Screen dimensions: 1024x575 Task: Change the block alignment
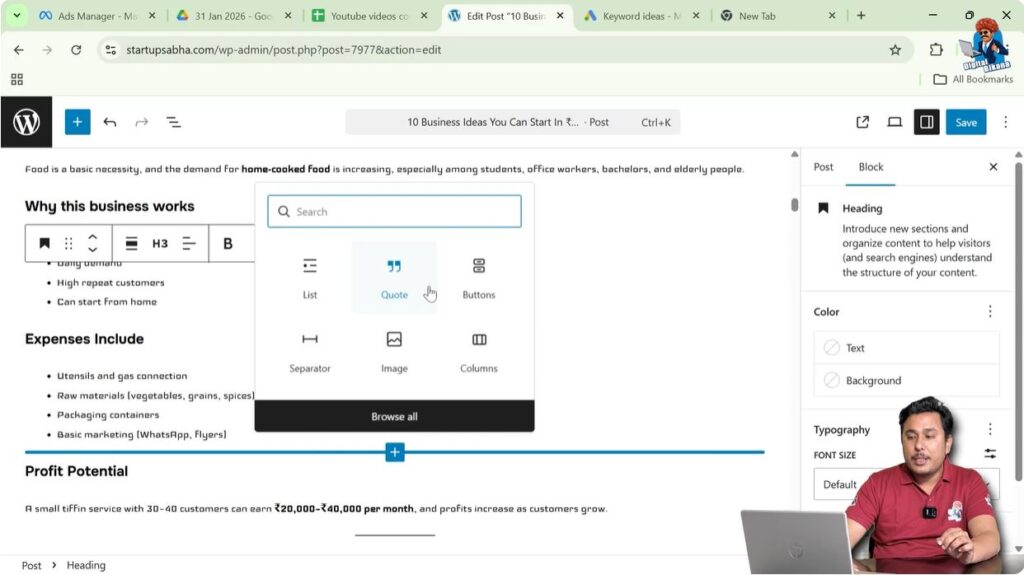click(131, 244)
